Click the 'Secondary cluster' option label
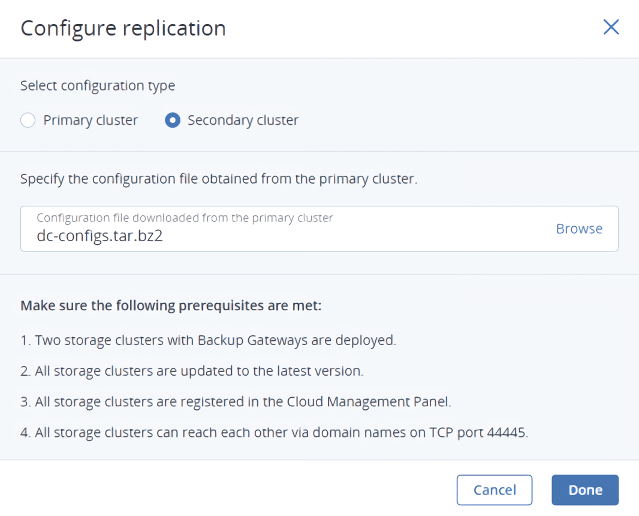Screen dimensions: 639x516 point(243,120)
